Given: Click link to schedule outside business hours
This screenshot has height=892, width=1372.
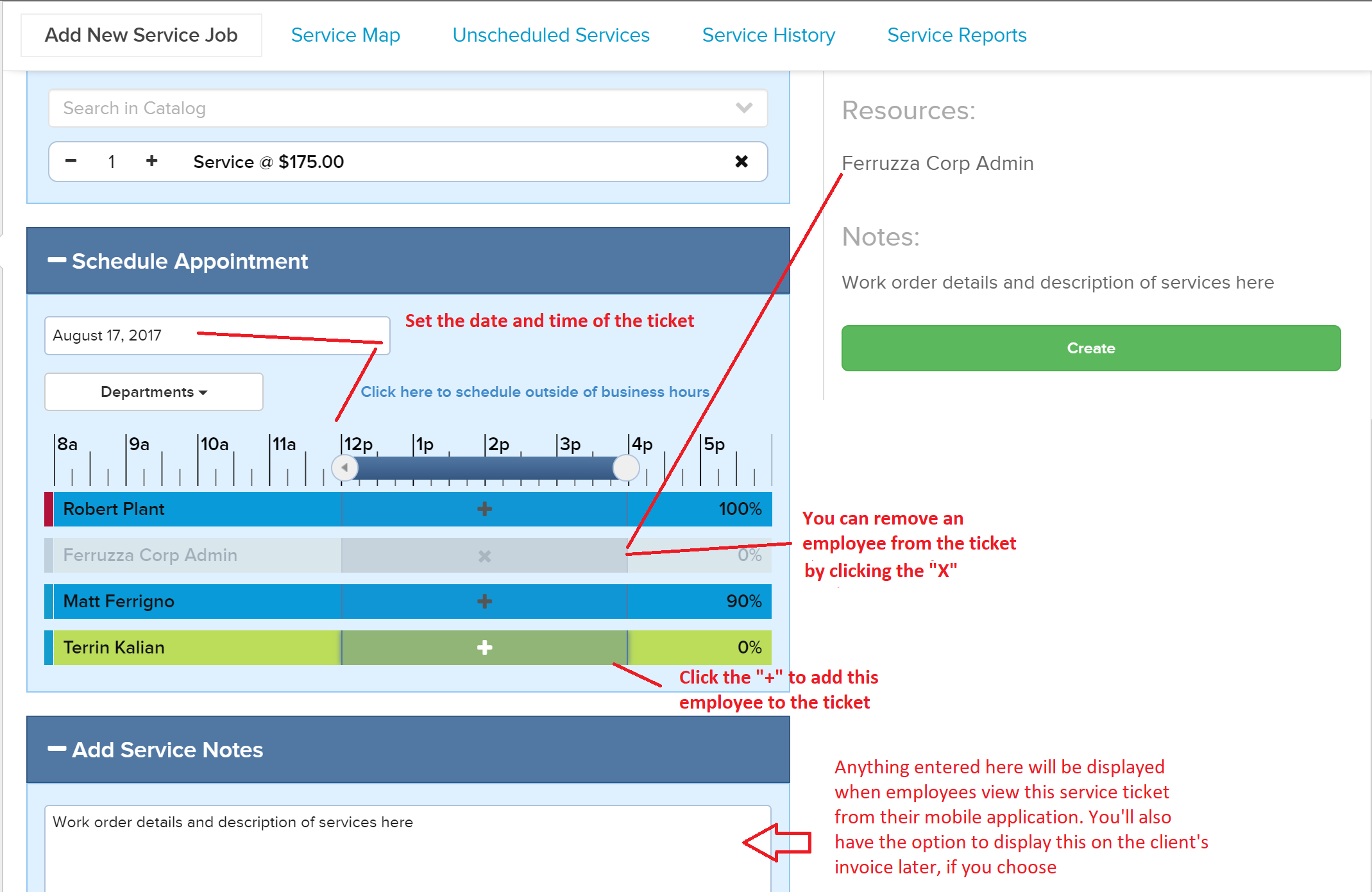Looking at the screenshot, I should (534, 392).
